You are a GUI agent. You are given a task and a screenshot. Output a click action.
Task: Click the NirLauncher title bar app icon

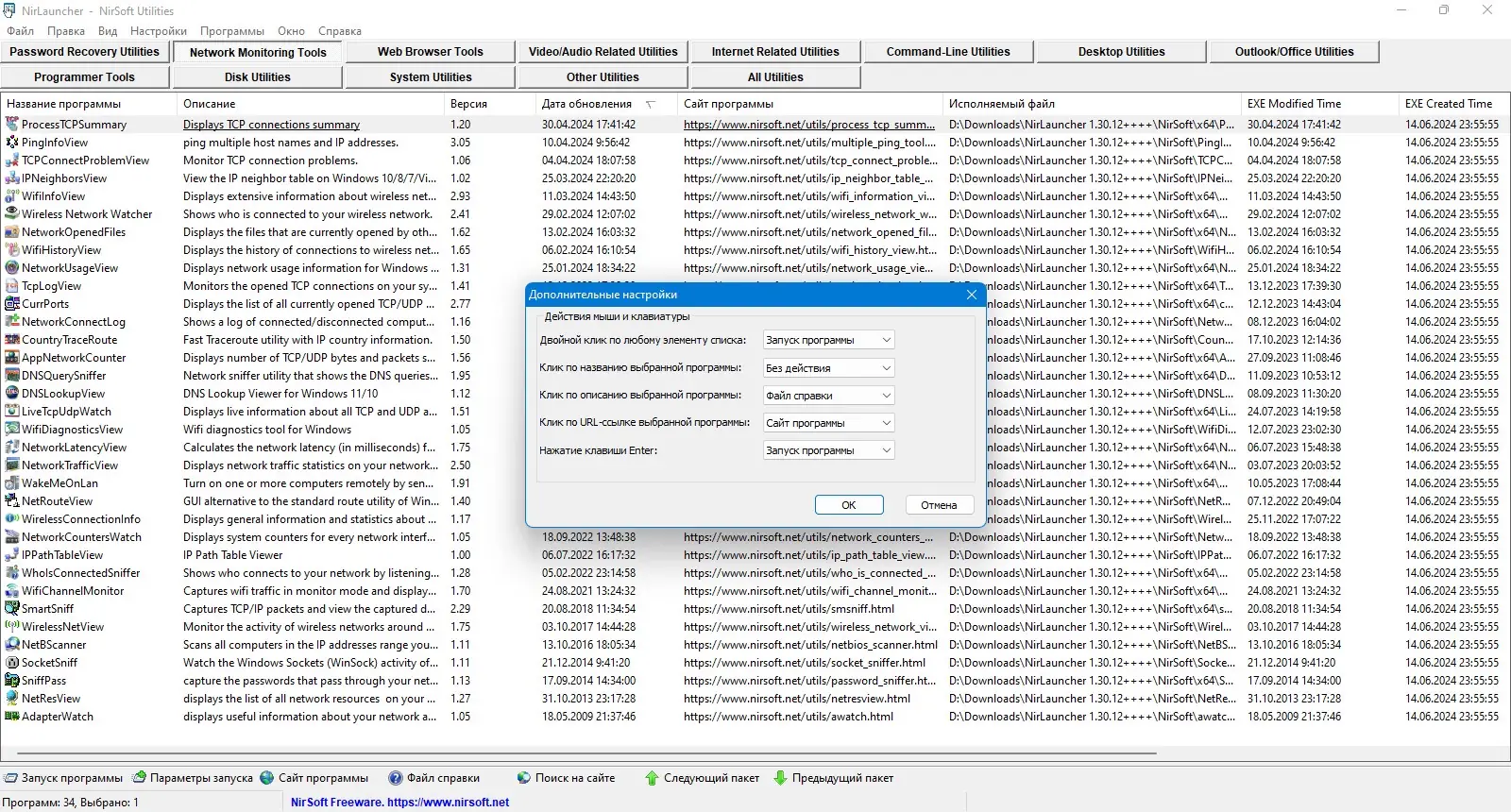(9, 10)
